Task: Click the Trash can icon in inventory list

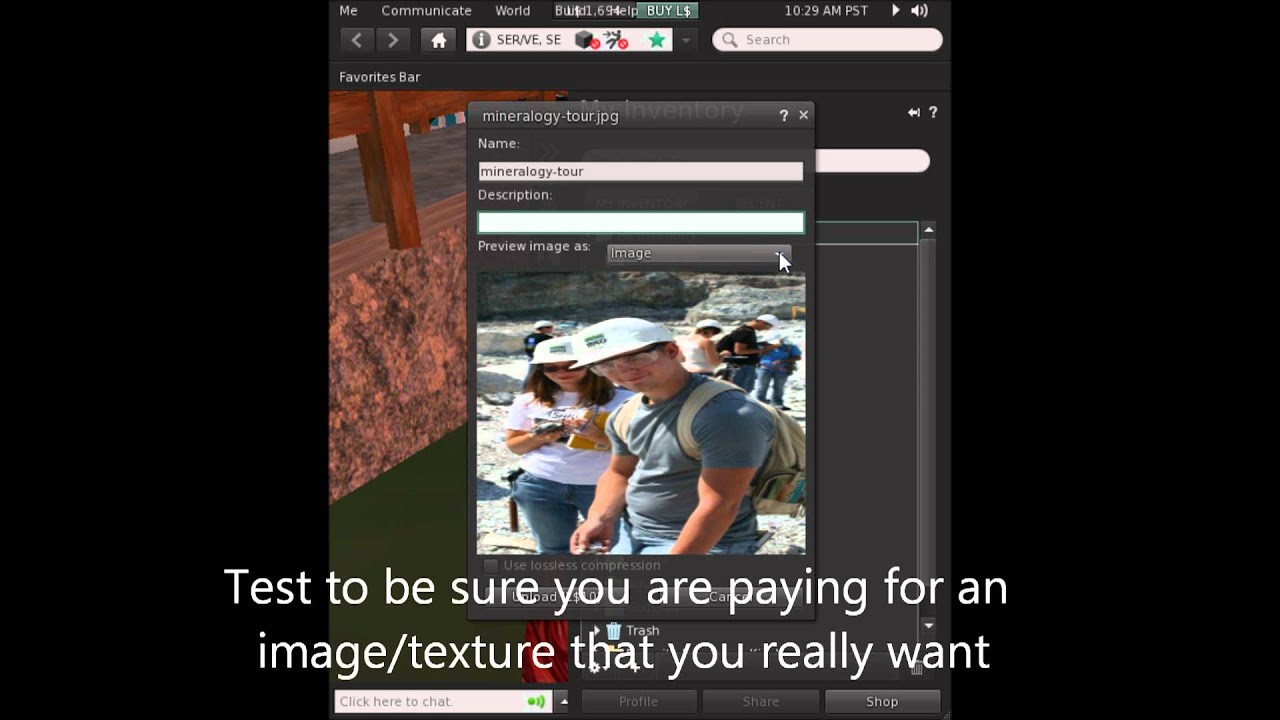Action: [614, 630]
